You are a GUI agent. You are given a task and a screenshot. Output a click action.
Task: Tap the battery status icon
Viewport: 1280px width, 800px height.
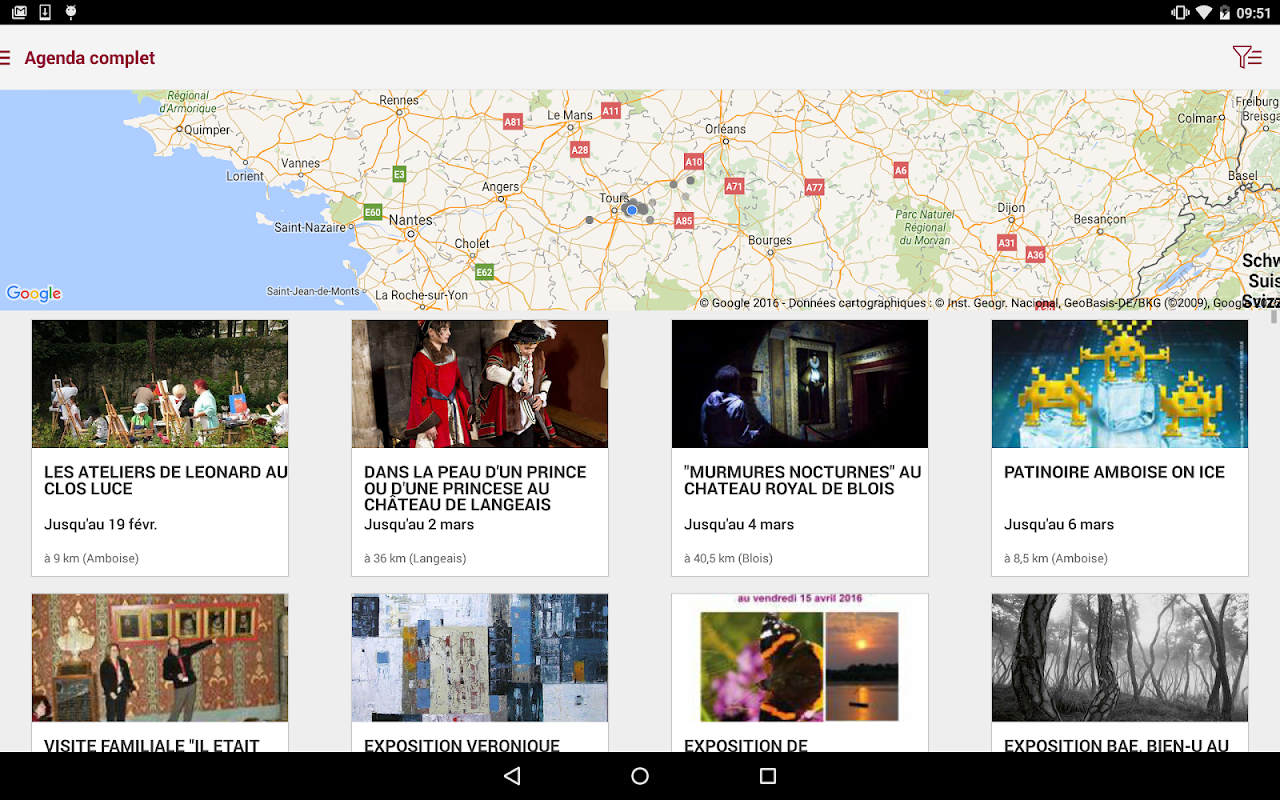pyautogui.click(x=1225, y=12)
